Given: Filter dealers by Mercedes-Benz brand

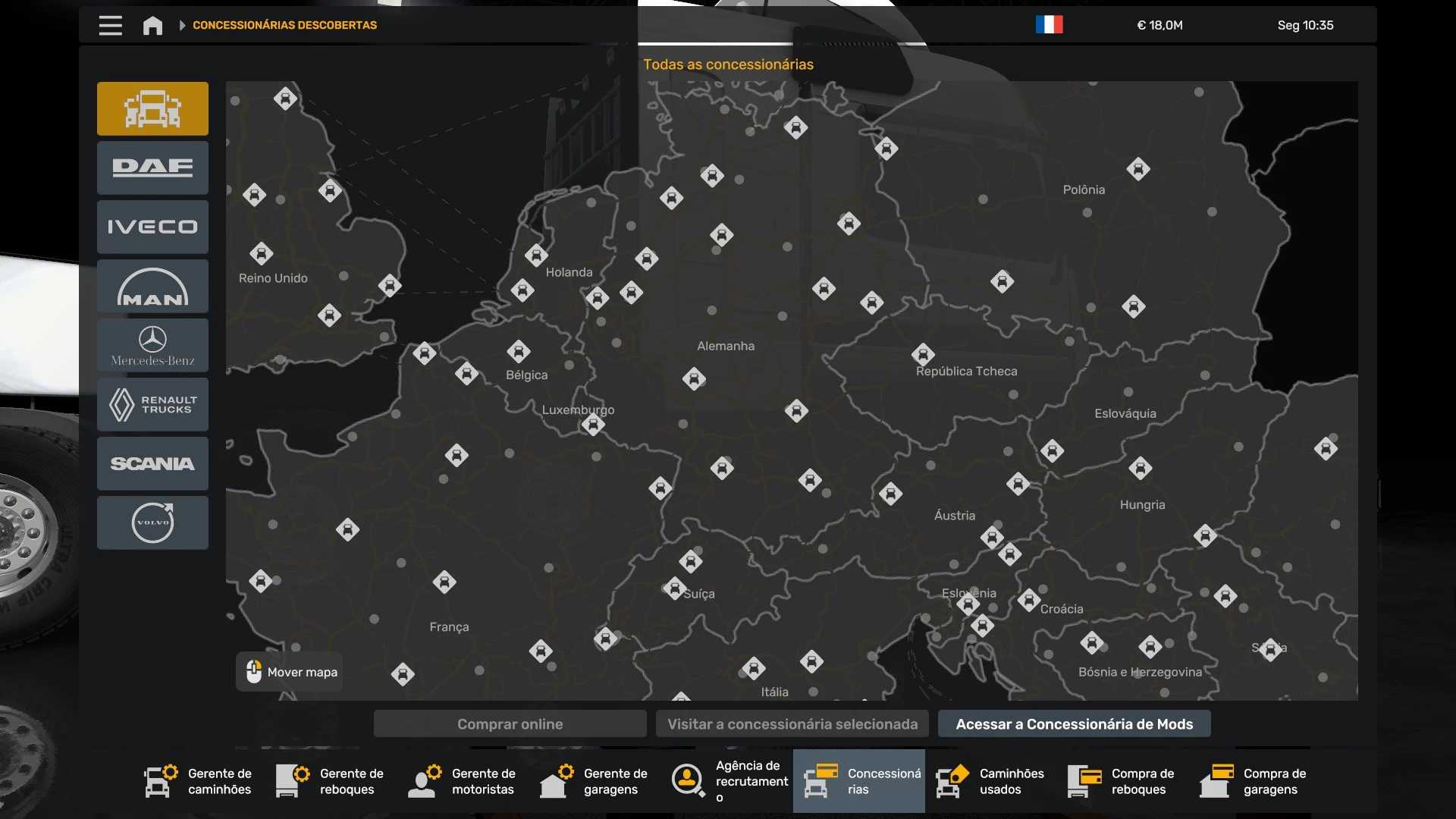Looking at the screenshot, I should click(x=152, y=345).
